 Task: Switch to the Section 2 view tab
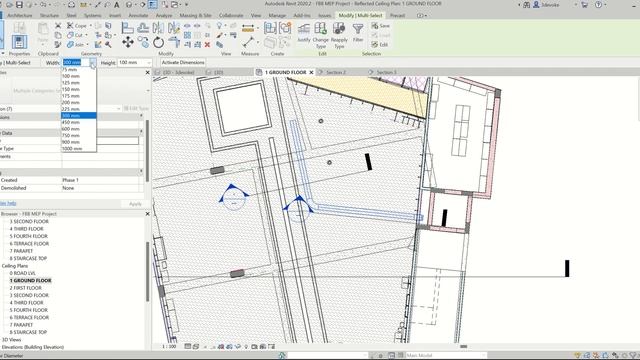point(336,72)
